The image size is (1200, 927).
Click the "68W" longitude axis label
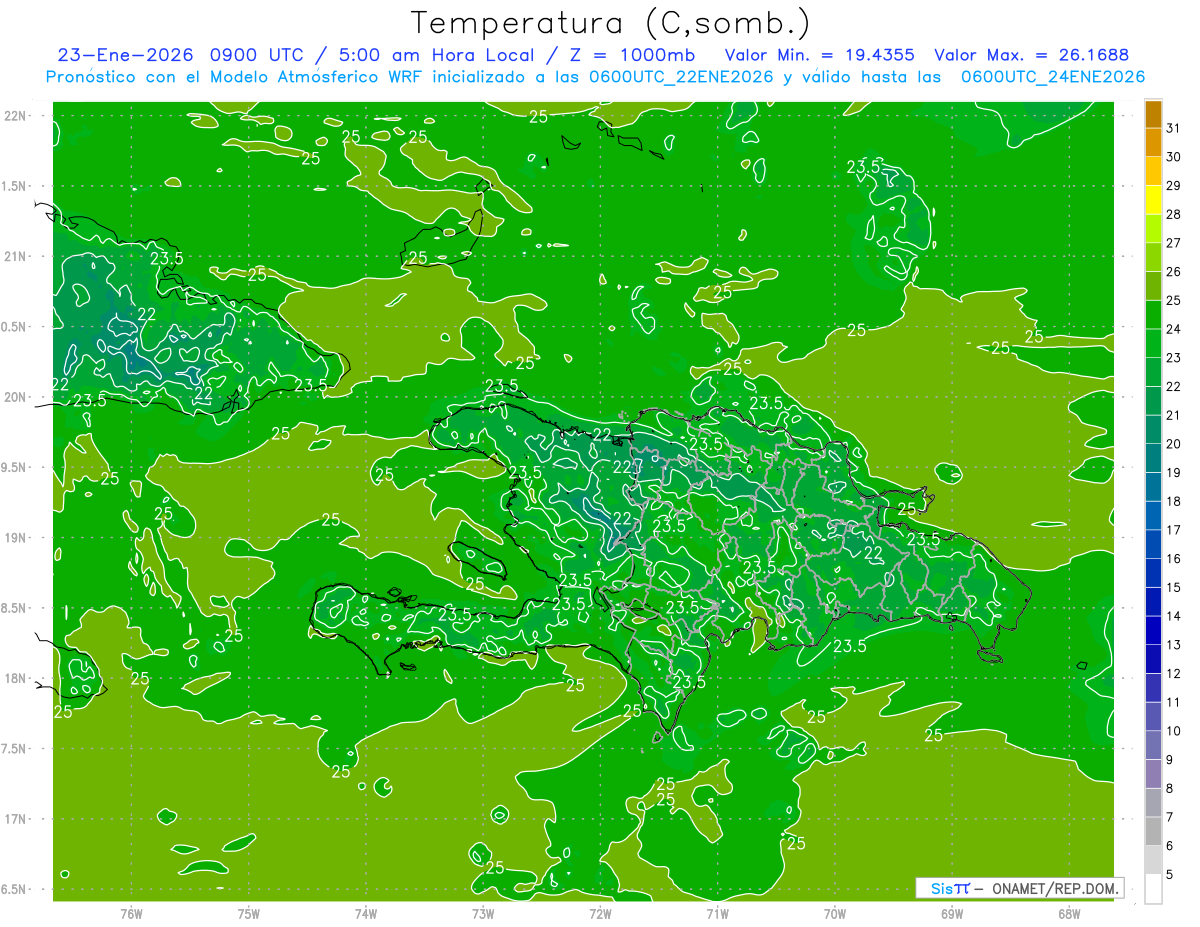point(1069,913)
